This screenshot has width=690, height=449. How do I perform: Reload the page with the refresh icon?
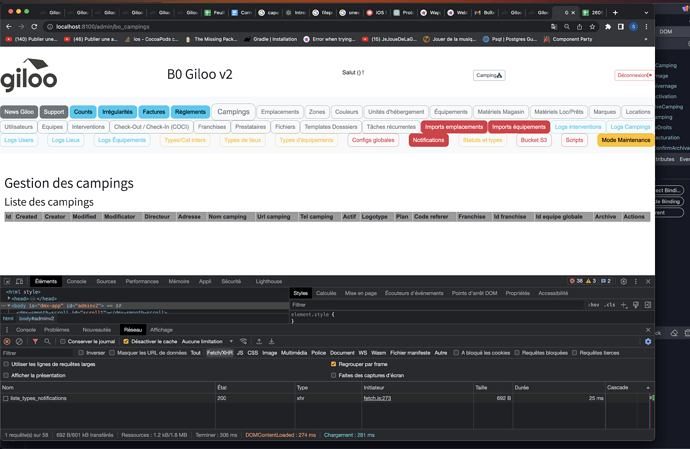pos(34,27)
